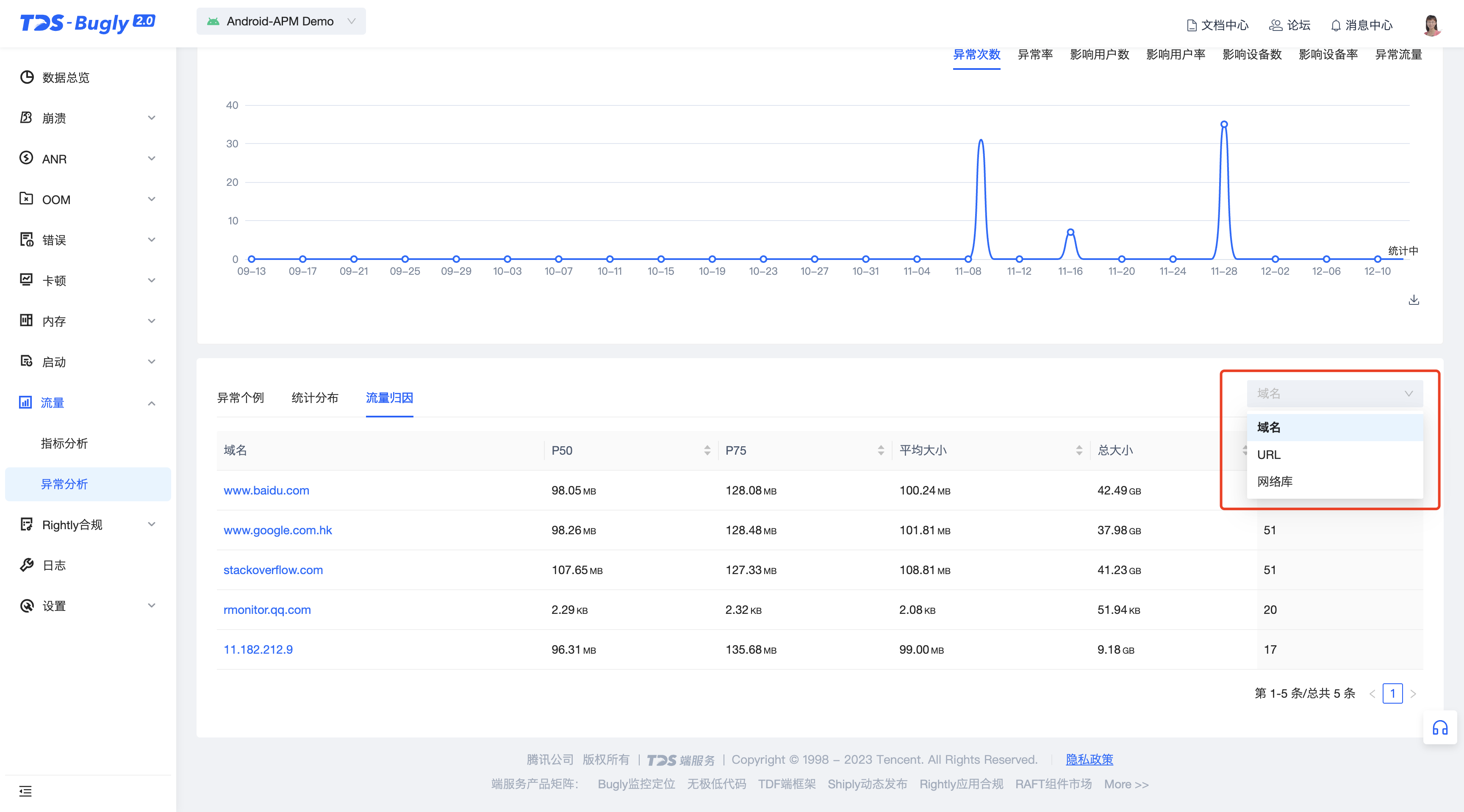1464x812 pixels.
Task: Open customer support headset icon
Action: click(x=1440, y=728)
